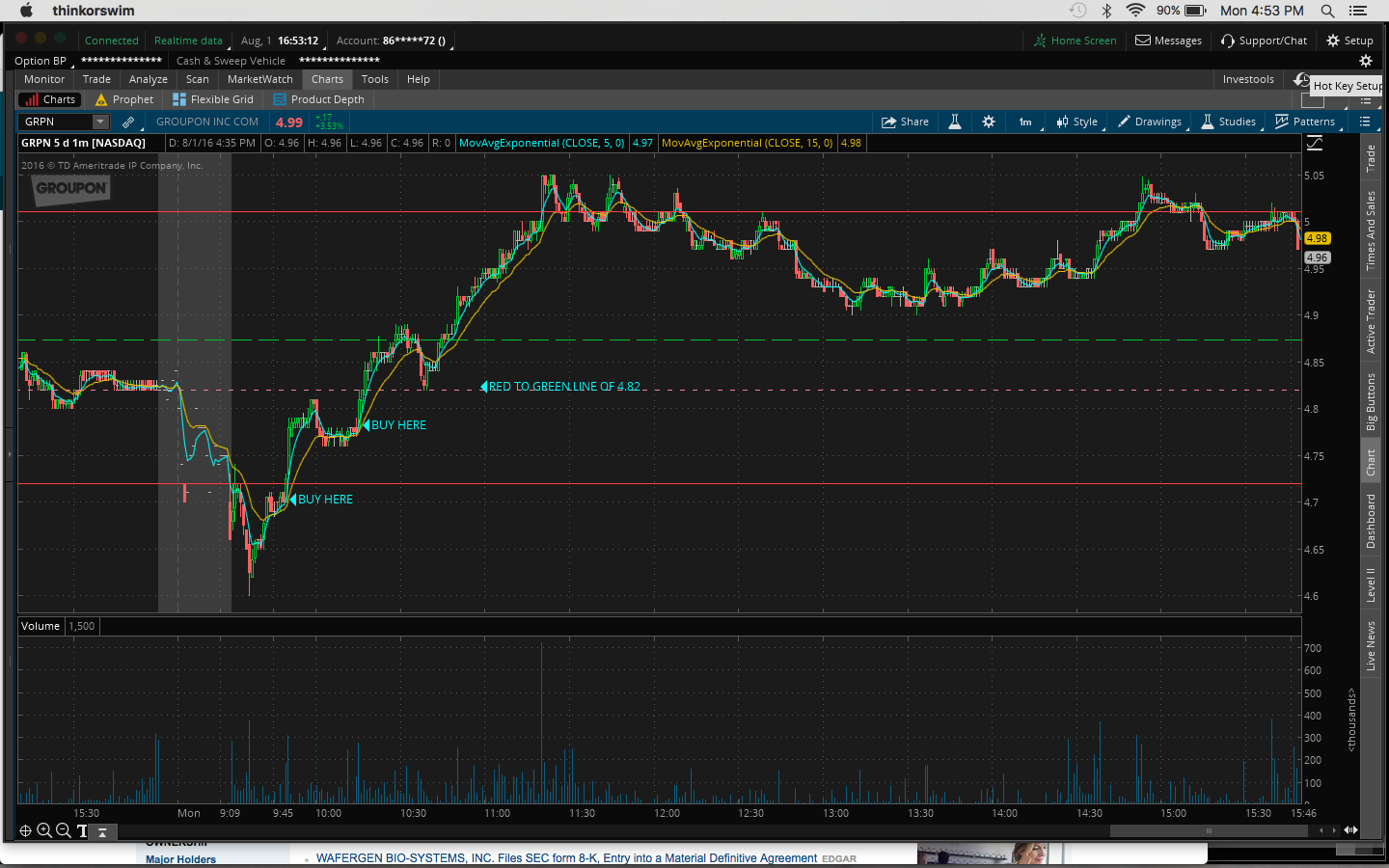The image size is (1389, 868).
Task: Open the Investools tab
Action: (x=1248, y=79)
